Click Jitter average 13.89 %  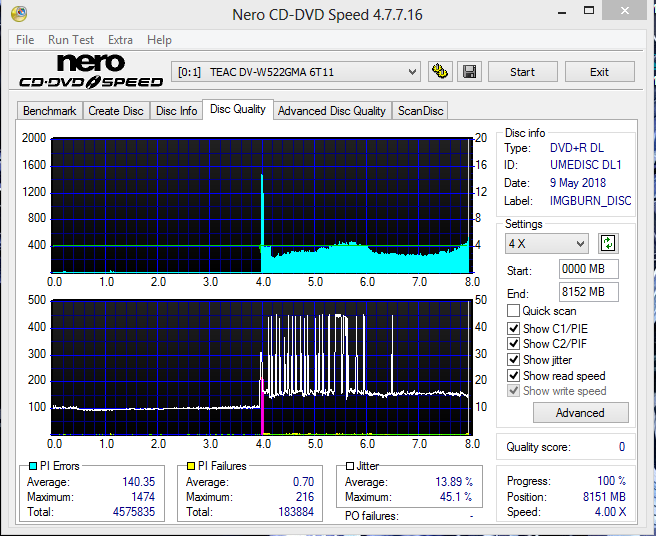pos(454,482)
